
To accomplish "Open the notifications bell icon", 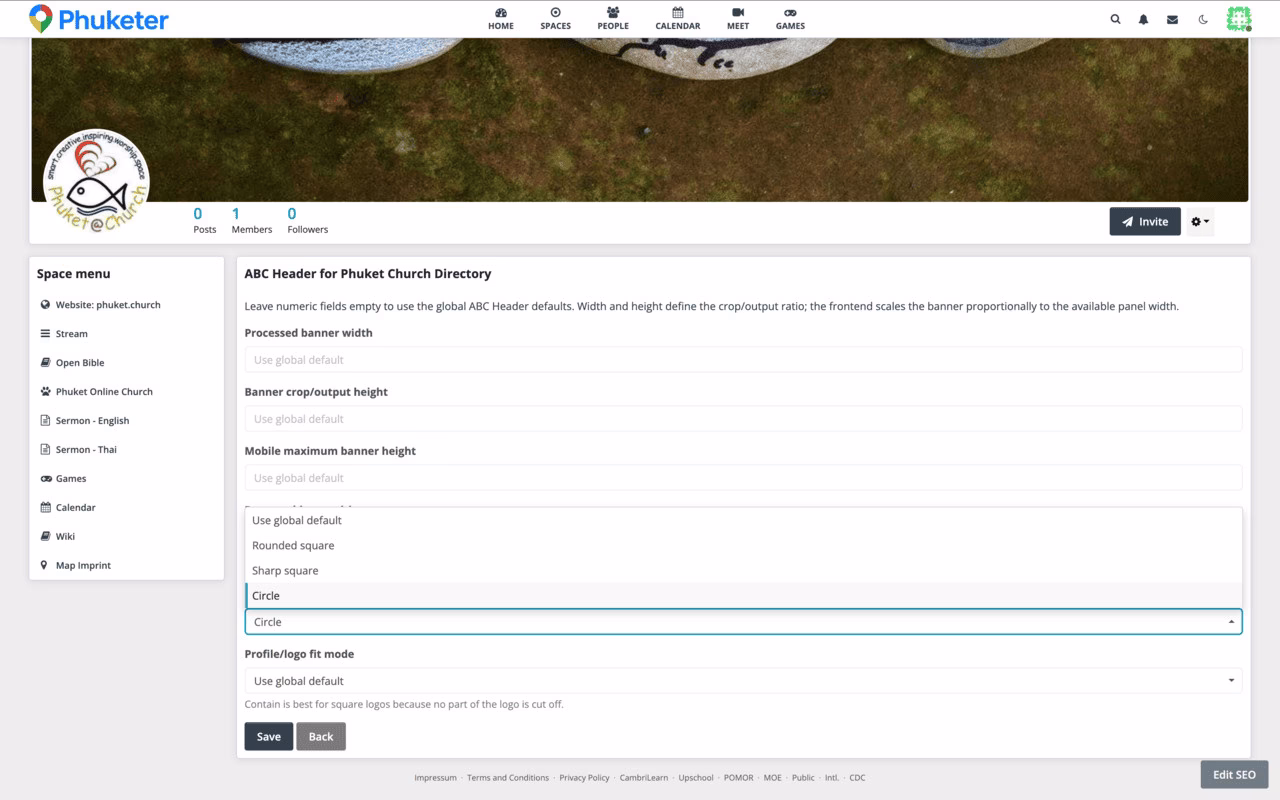I will (x=1143, y=19).
